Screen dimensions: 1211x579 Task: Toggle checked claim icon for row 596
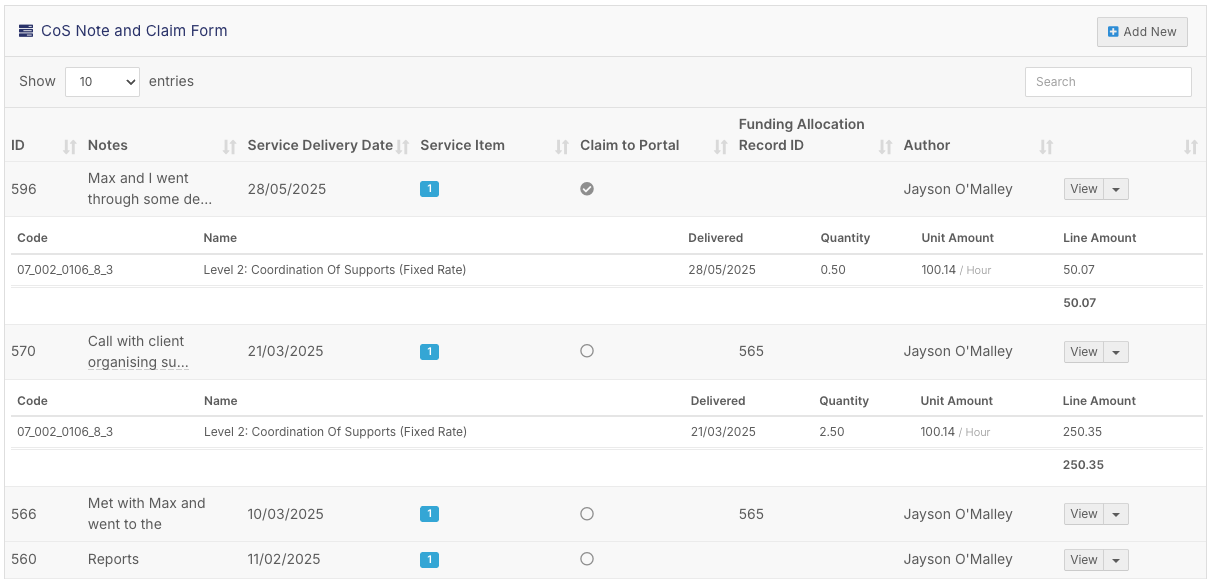[x=587, y=189]
